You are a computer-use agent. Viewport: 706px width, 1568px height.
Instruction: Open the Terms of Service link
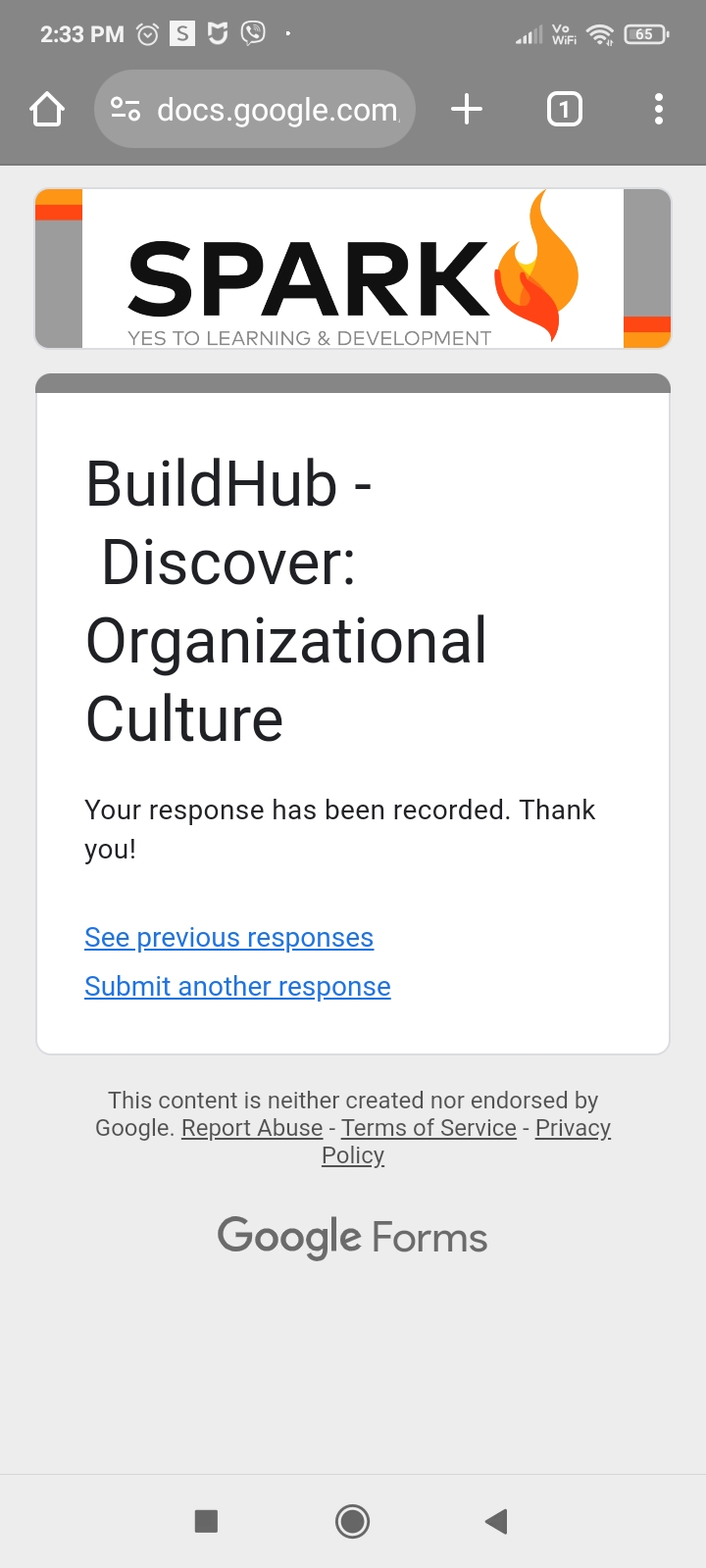coord(429,1128)
